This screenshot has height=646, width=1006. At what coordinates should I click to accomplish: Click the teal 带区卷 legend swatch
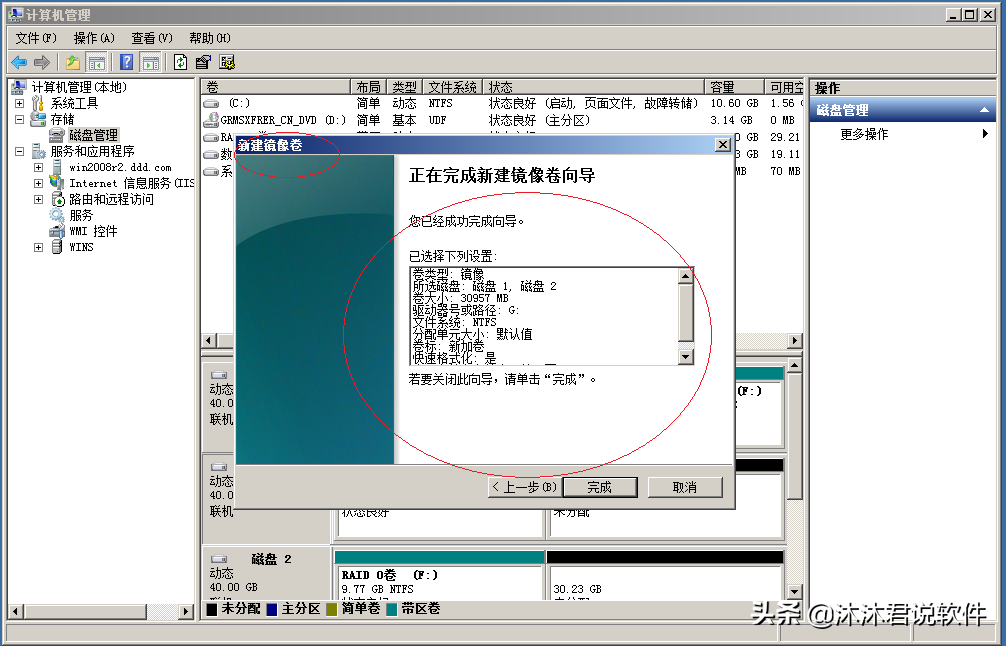391,609
